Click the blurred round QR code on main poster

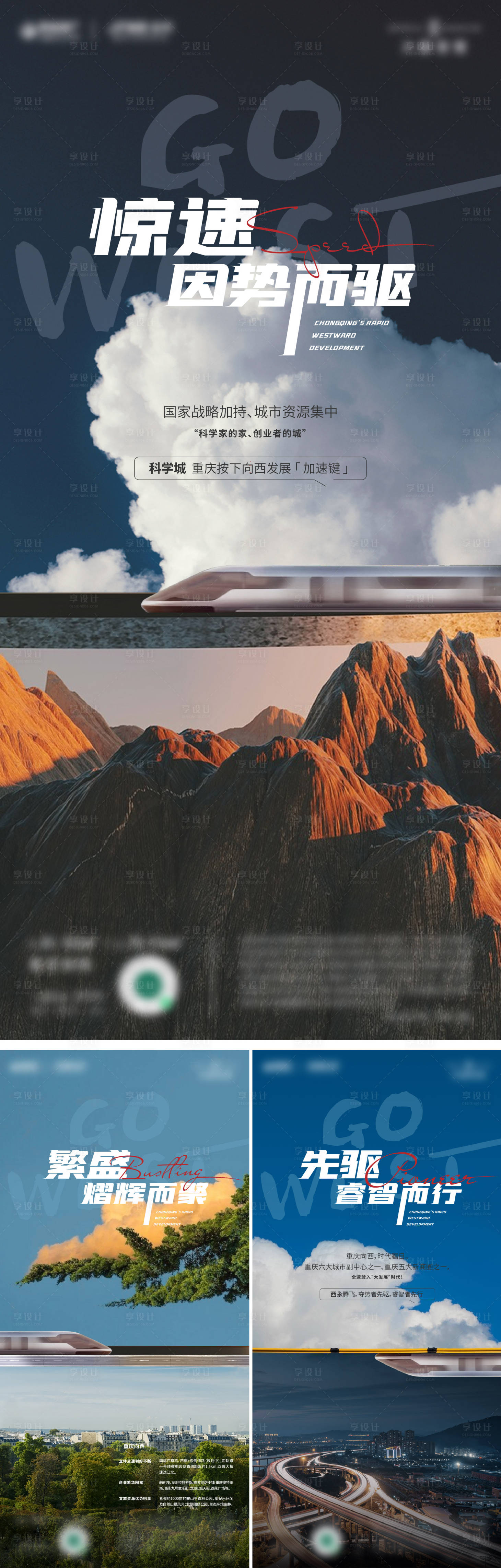pos(148,985)
